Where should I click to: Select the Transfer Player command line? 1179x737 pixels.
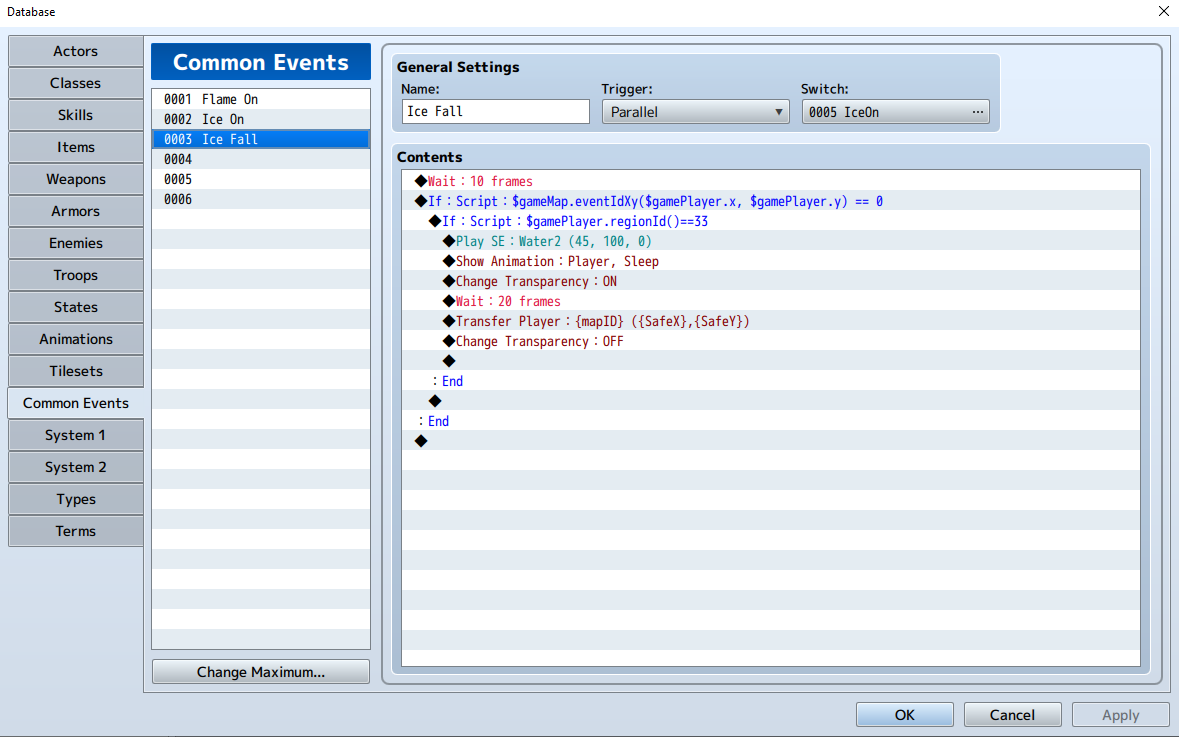771,321
